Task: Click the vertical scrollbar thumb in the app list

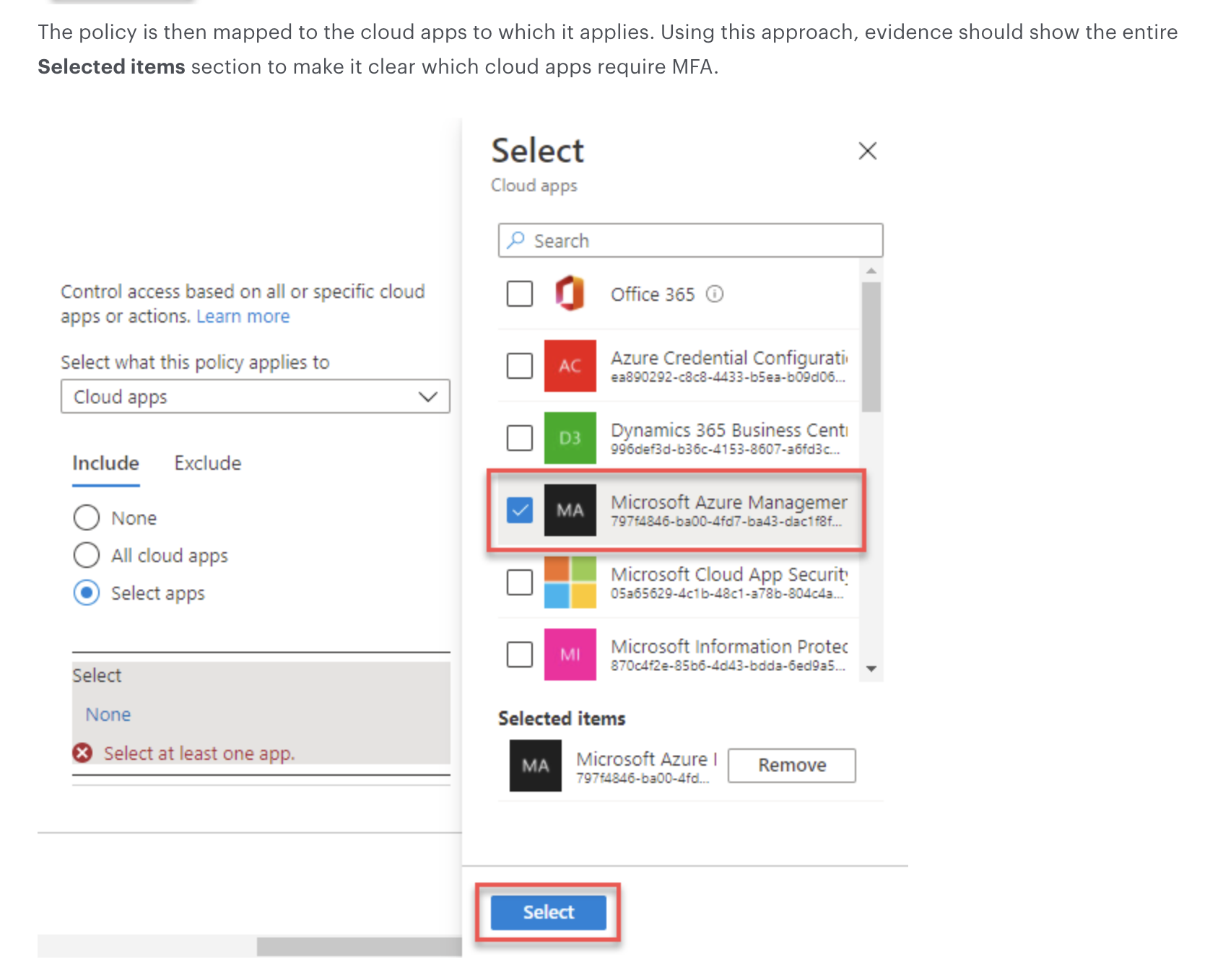Action: 871,346
